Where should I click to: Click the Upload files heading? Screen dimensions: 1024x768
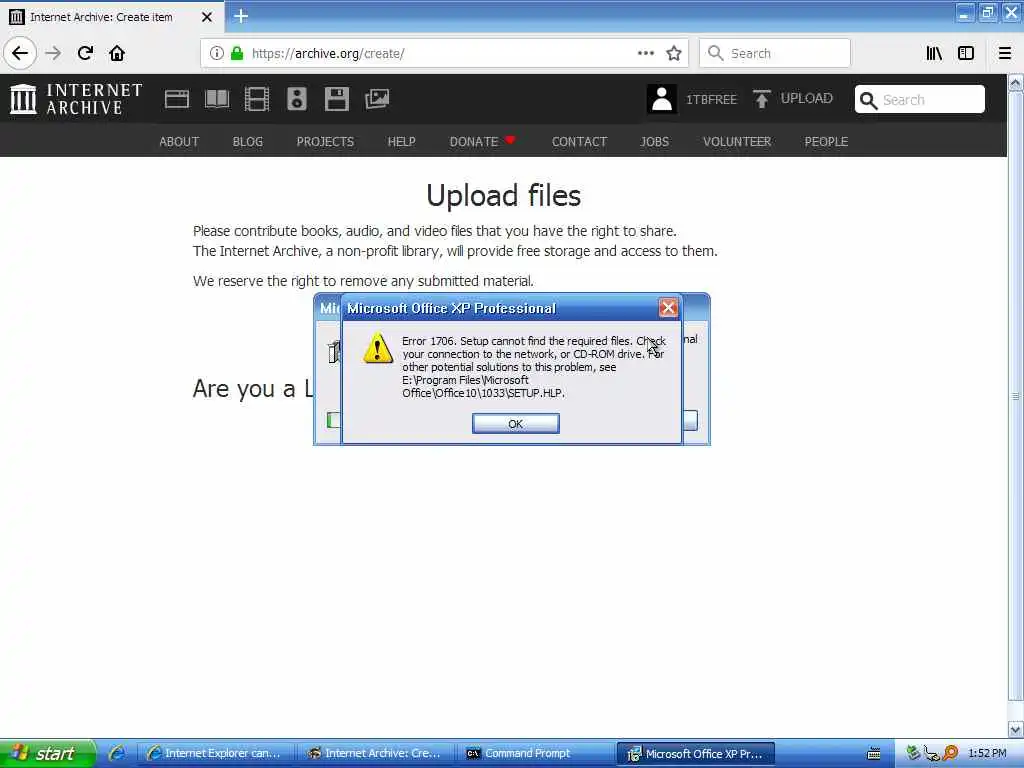click(504, 195)
